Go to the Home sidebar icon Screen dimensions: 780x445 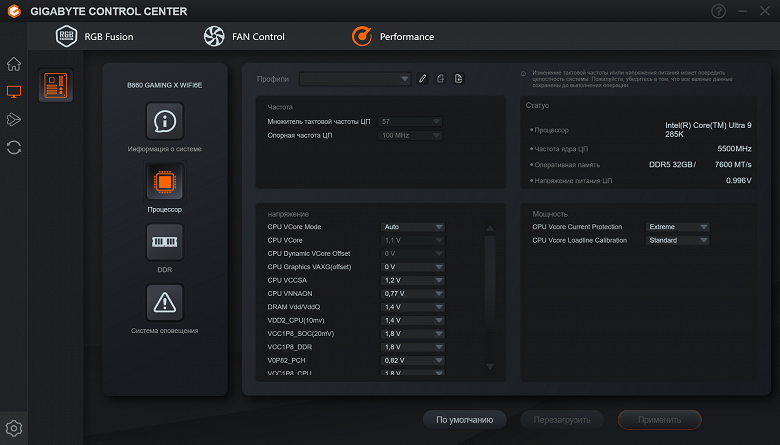[14, 64]
